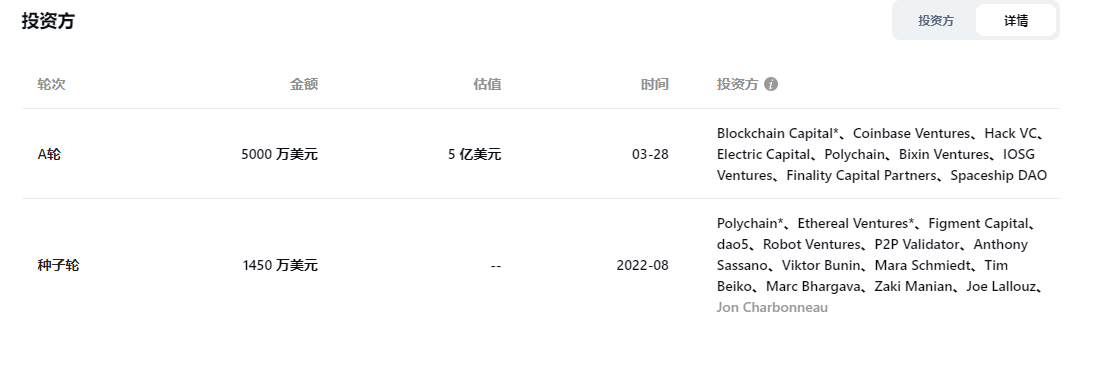Screen dimensions: 1101x369
Task: Open Ethereal Ventures investor link
Action: coord(856,224)
